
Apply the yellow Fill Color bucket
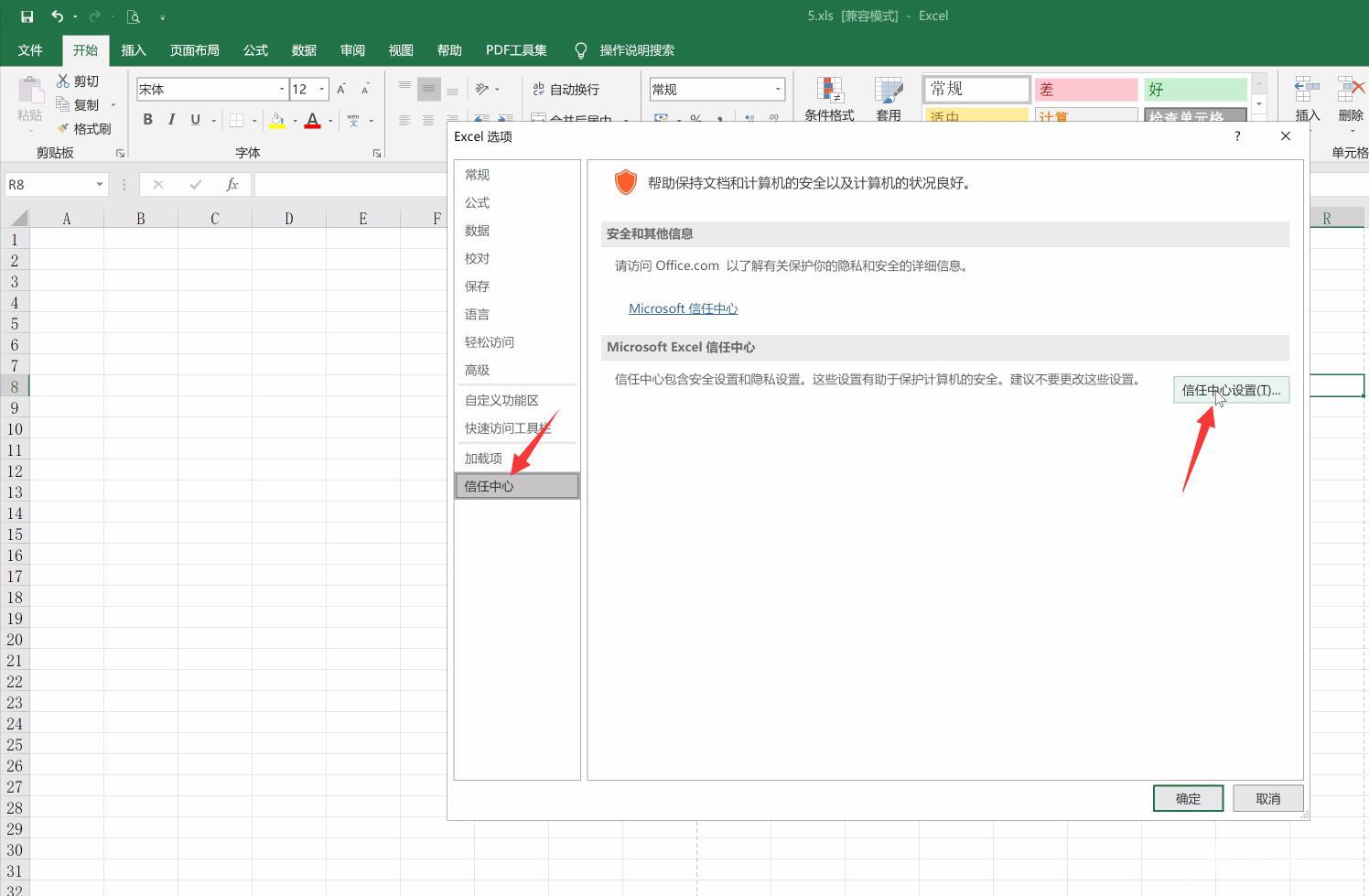[277, 120]
